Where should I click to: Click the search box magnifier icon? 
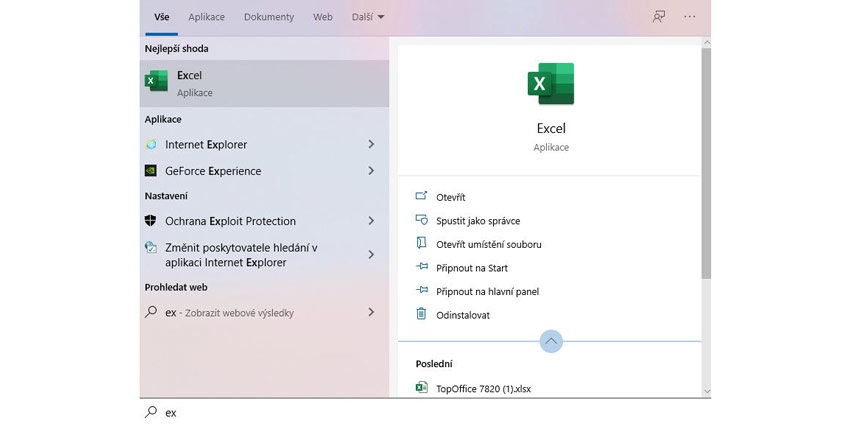click(x=151, y=412)
